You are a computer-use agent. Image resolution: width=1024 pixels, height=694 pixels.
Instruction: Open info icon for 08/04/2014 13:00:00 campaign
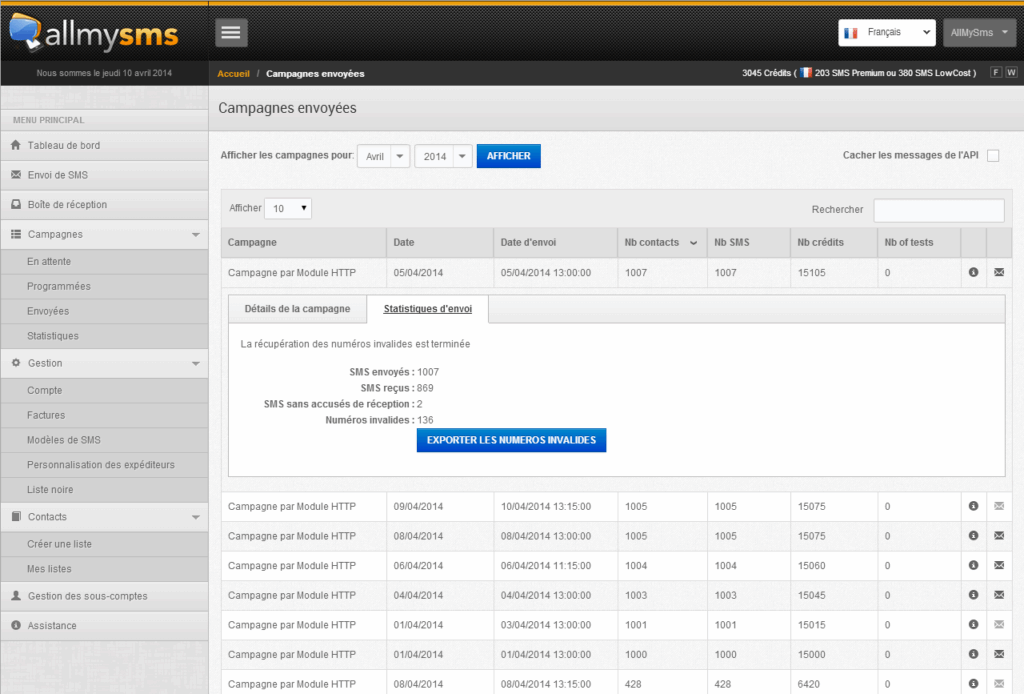(x=973, y=535)
